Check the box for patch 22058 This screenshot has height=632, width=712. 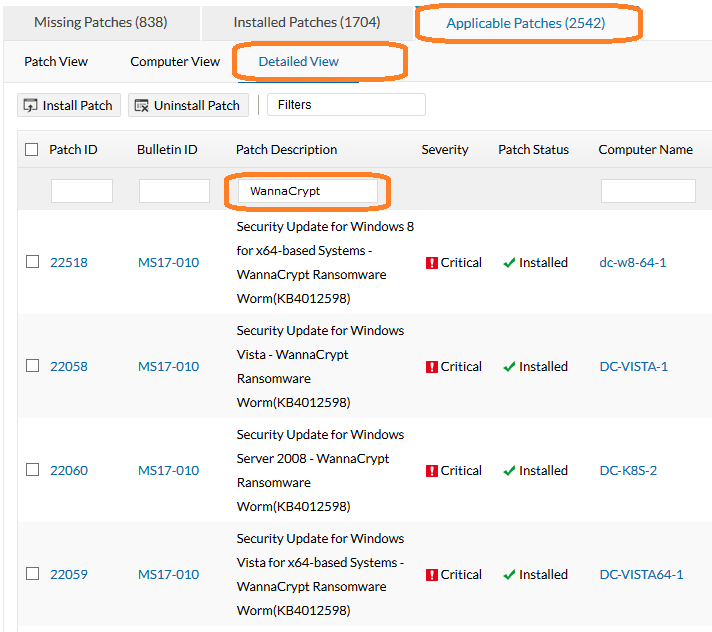32,365
